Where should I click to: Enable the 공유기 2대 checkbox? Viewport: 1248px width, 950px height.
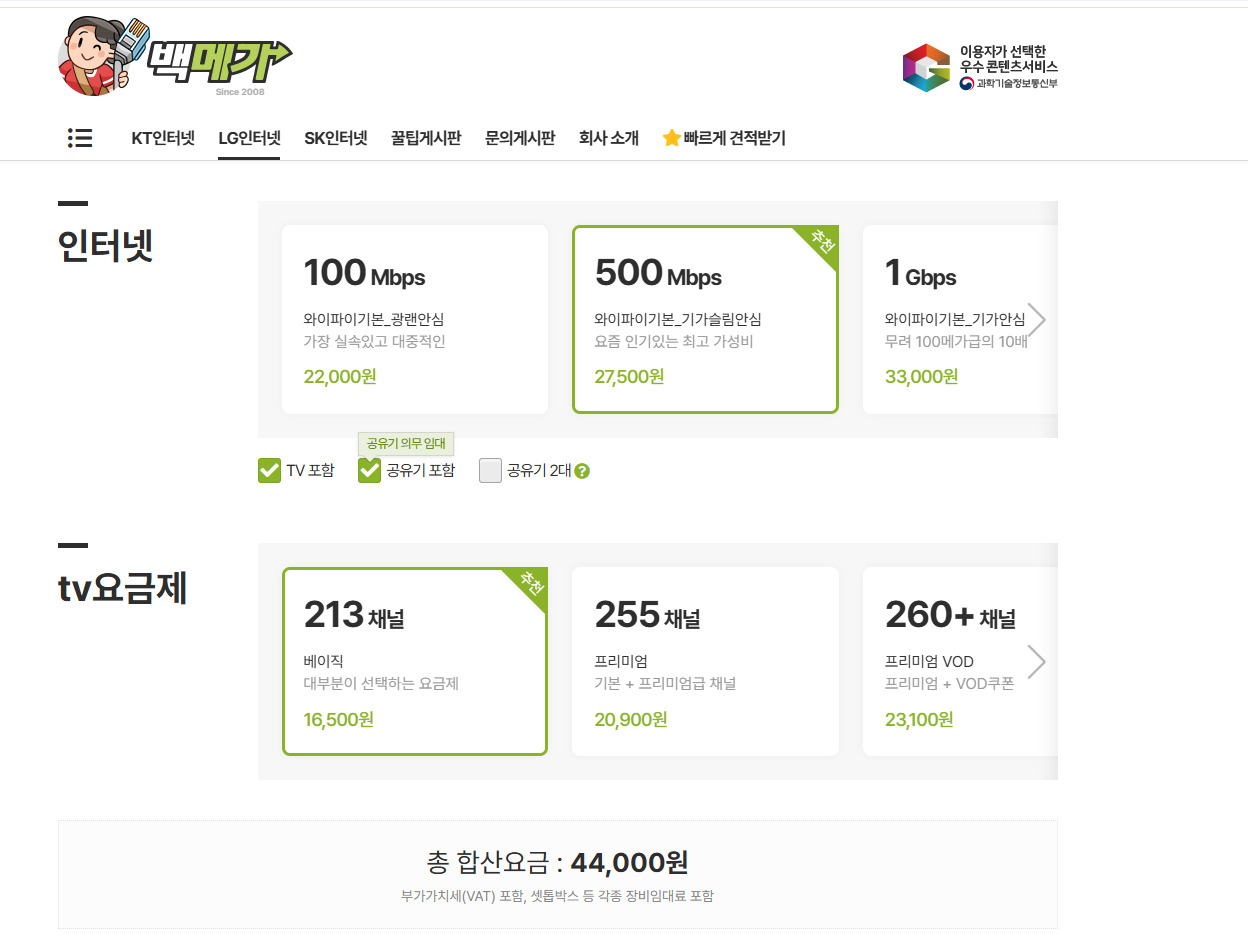click(x=490, y=471)
